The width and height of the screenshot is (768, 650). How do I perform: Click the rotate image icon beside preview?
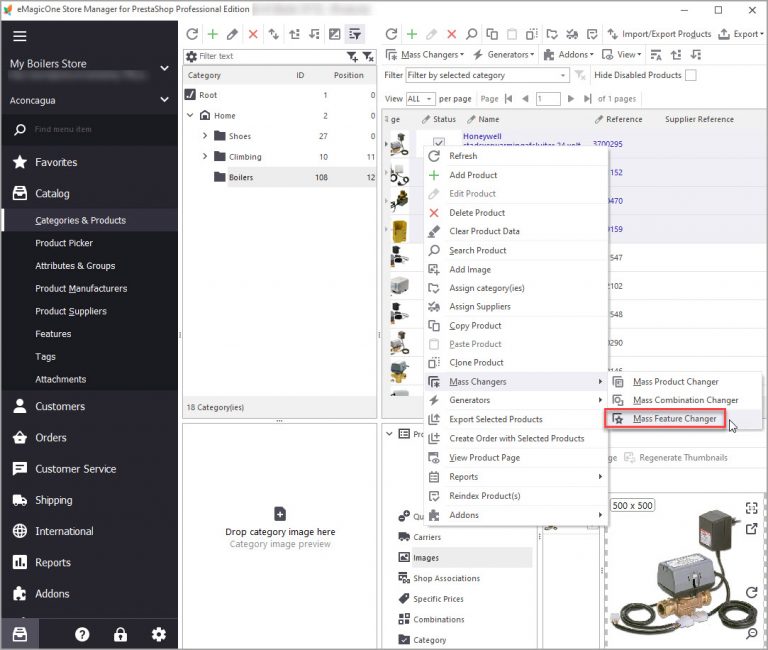pos(751,592)
